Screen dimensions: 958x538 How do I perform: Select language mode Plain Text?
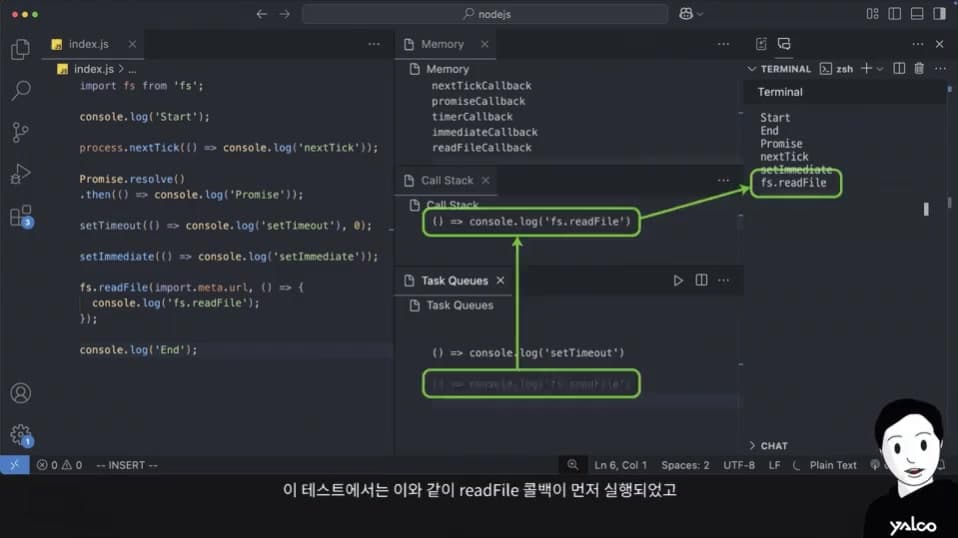[833, 465]
